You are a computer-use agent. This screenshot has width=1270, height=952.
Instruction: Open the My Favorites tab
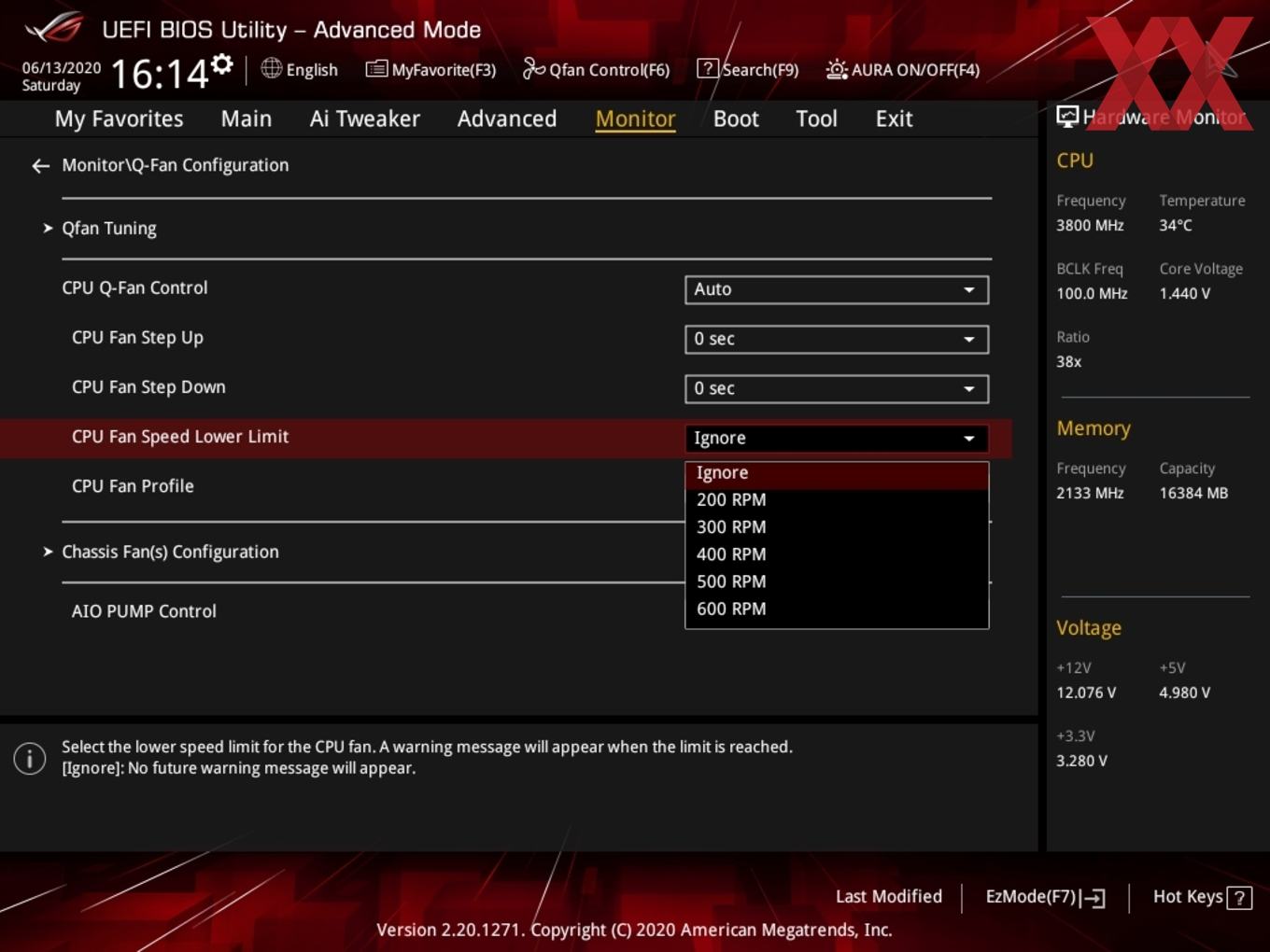click(119, 119)
